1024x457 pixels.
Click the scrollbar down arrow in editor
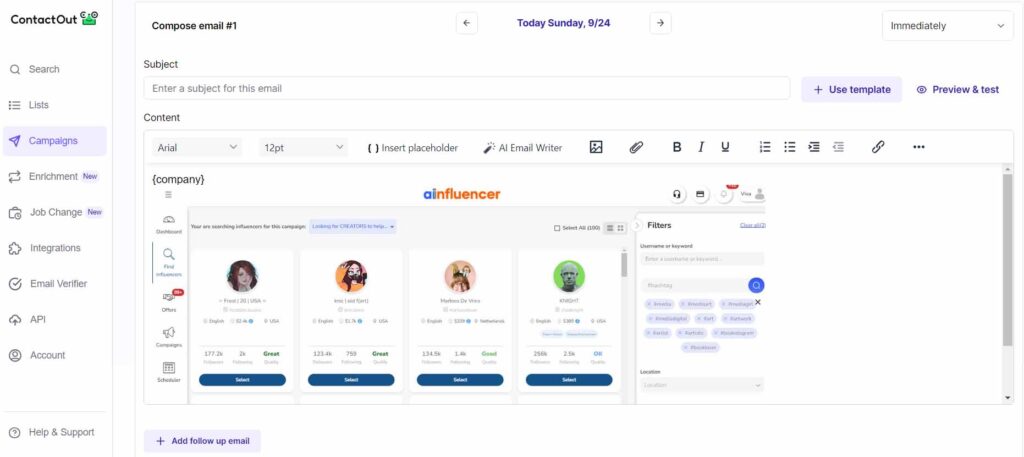coord(1008,398)
